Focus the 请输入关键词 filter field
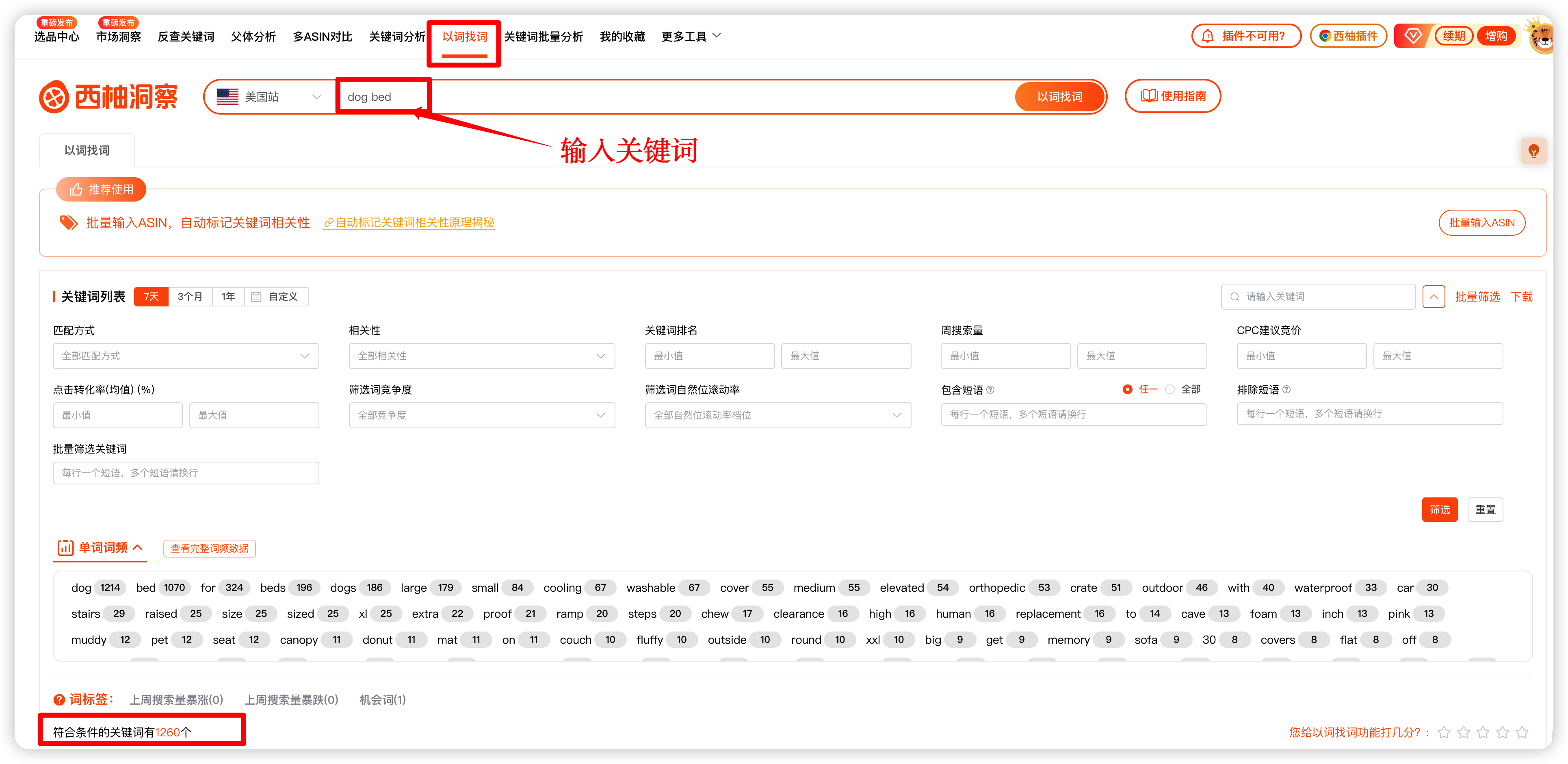 1318,297
